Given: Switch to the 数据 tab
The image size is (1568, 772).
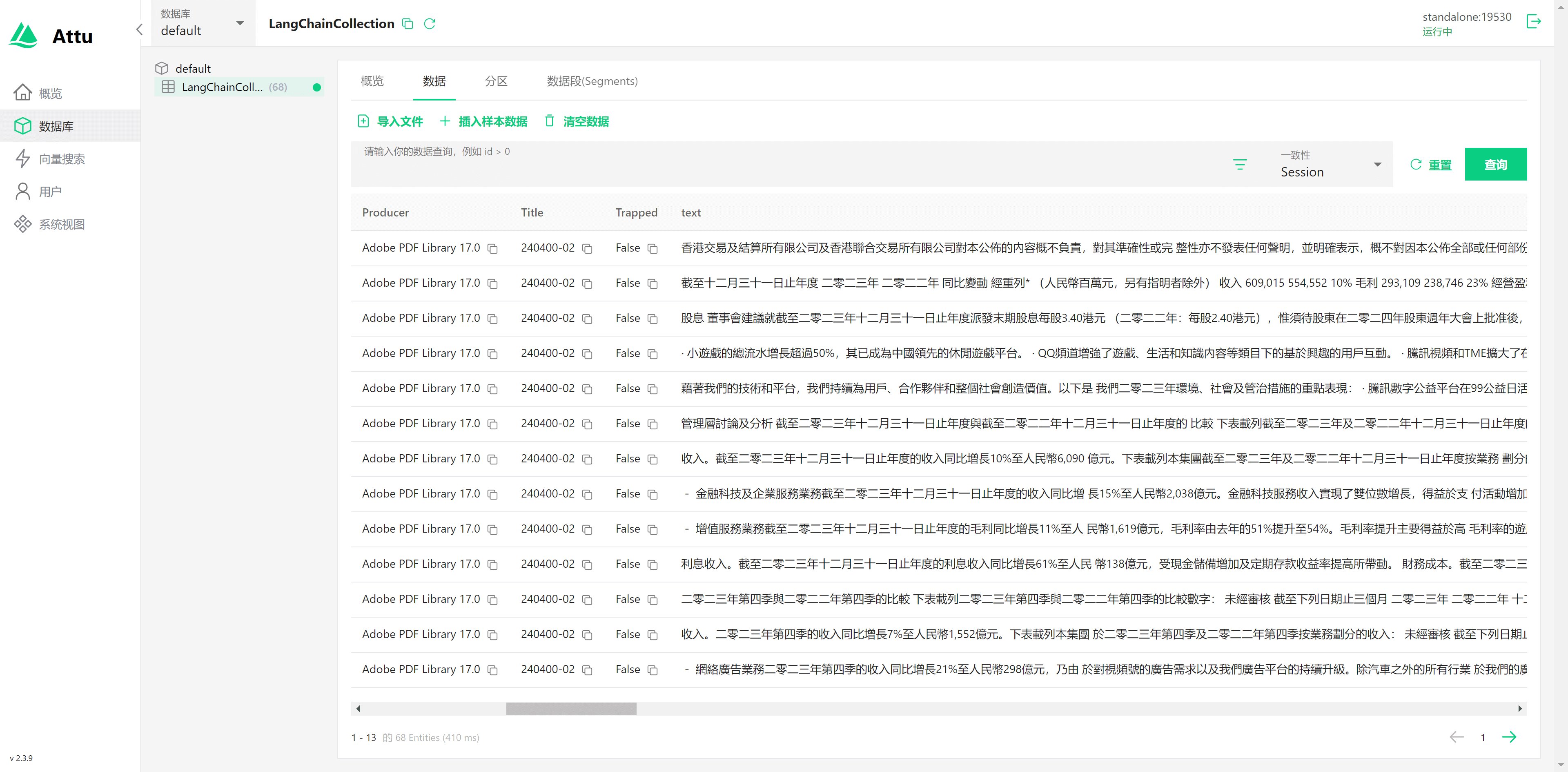Looking at the screenshot, I should [434, 81].
